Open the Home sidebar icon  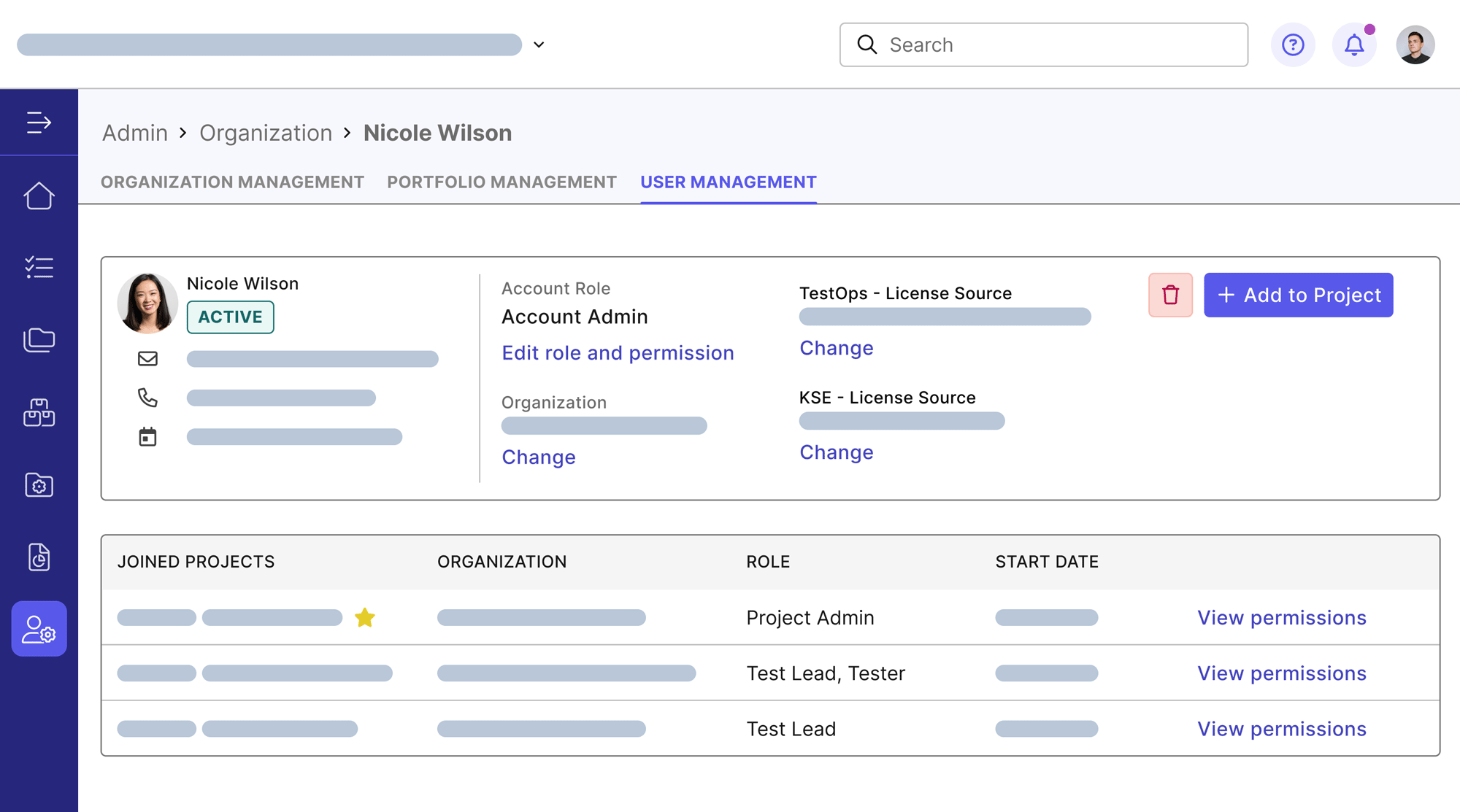click(x=39, y=196)
